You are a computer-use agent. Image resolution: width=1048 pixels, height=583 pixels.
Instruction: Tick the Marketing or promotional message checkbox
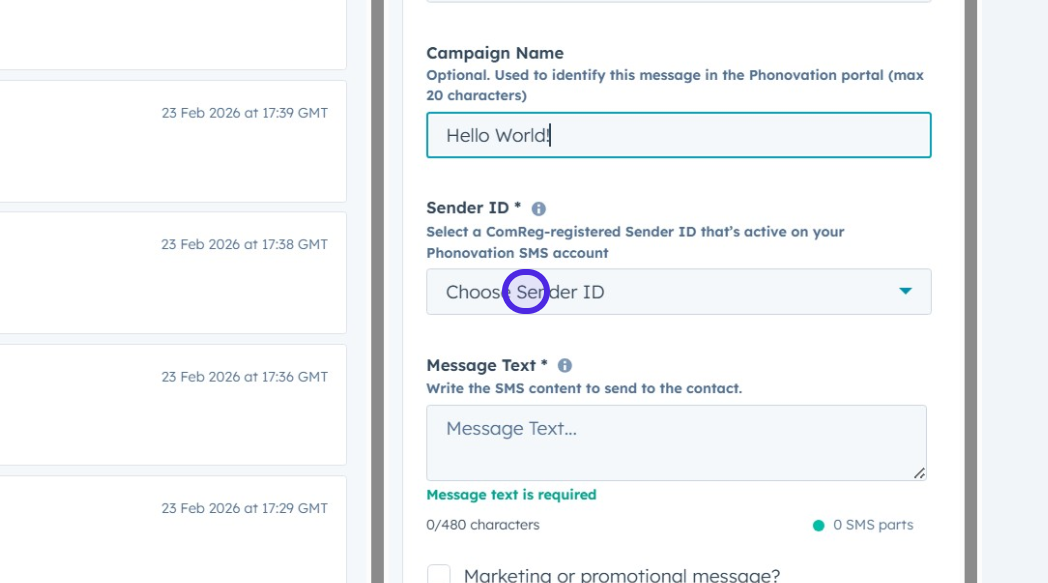pos(438,575)
